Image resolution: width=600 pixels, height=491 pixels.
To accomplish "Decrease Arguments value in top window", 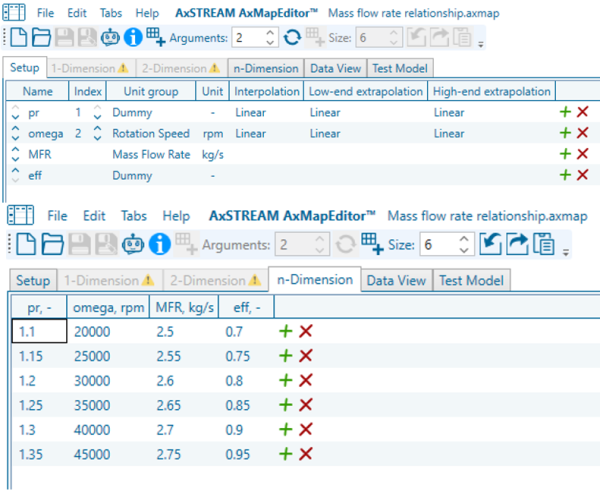I will 270,42.
